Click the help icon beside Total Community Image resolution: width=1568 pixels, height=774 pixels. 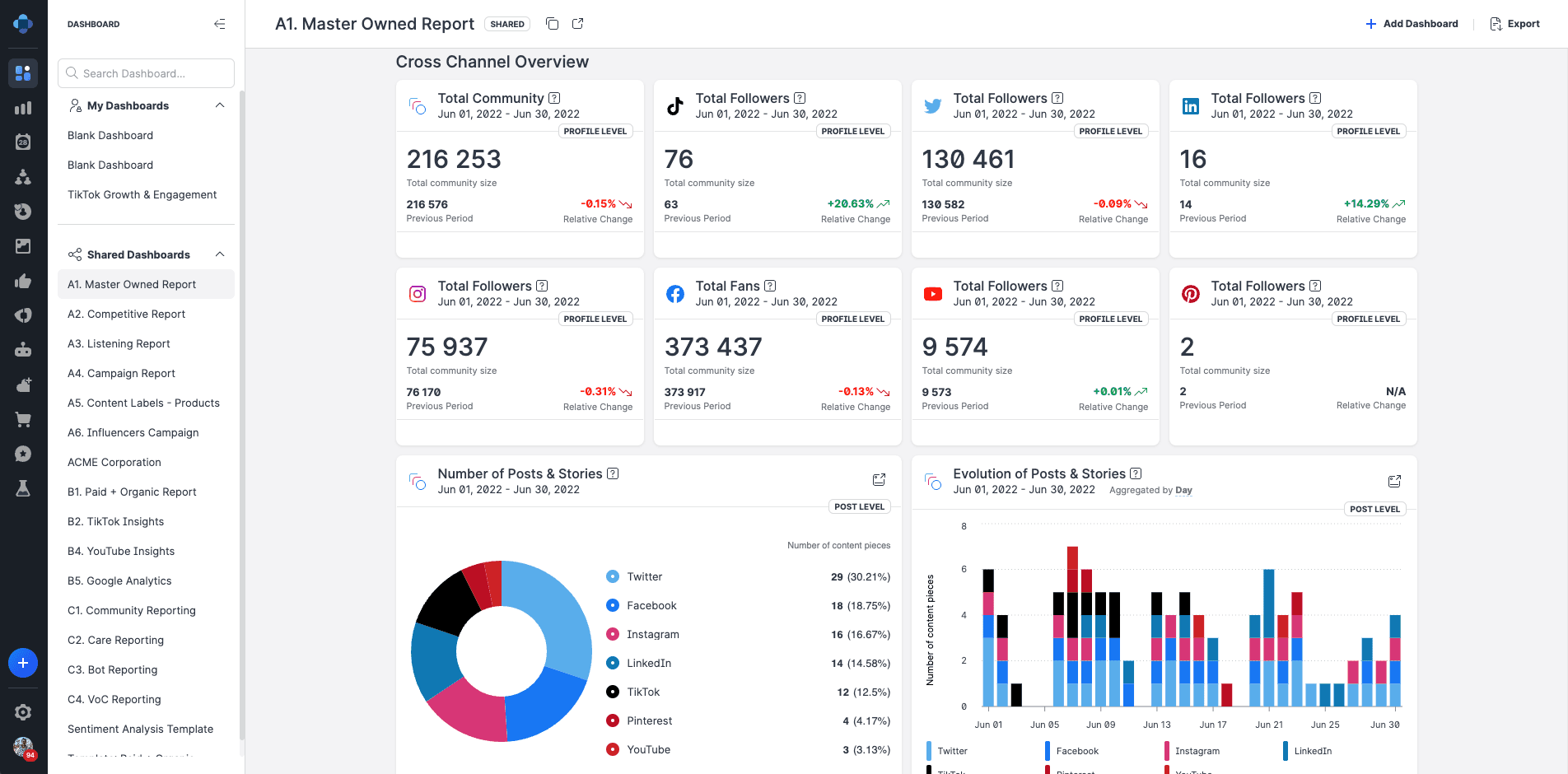[x=554, y=98]
